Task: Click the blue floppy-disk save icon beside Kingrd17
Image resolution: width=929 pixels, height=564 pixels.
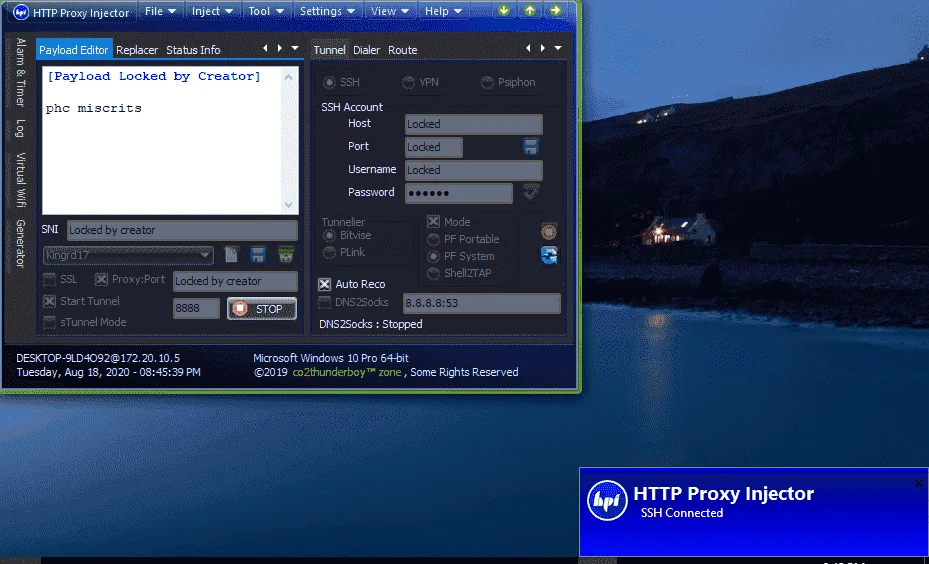Action: pos(257,255)
